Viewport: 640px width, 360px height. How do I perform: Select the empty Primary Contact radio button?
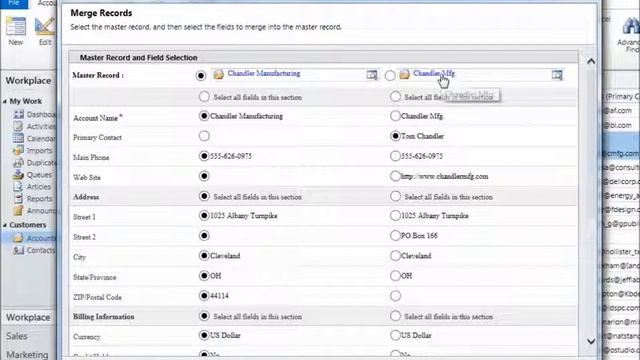click(x=204, y=136)
